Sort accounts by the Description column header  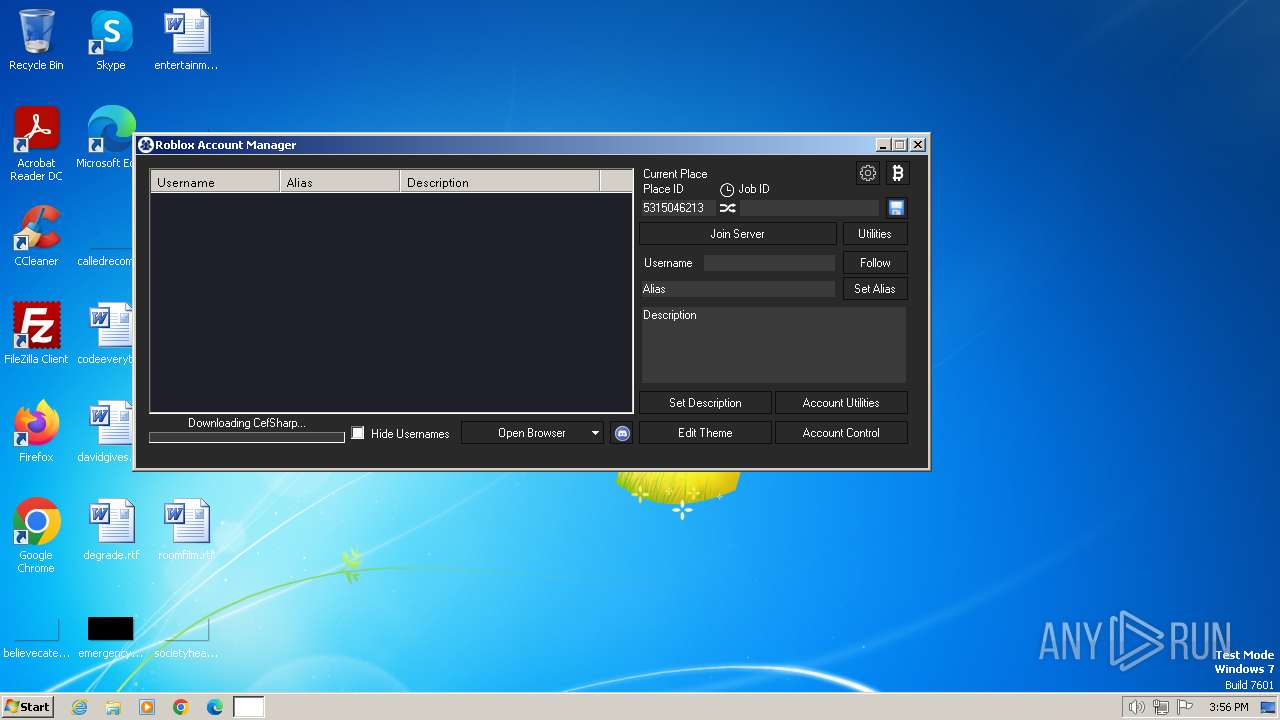pyautogui.click(x=500, y=182)
